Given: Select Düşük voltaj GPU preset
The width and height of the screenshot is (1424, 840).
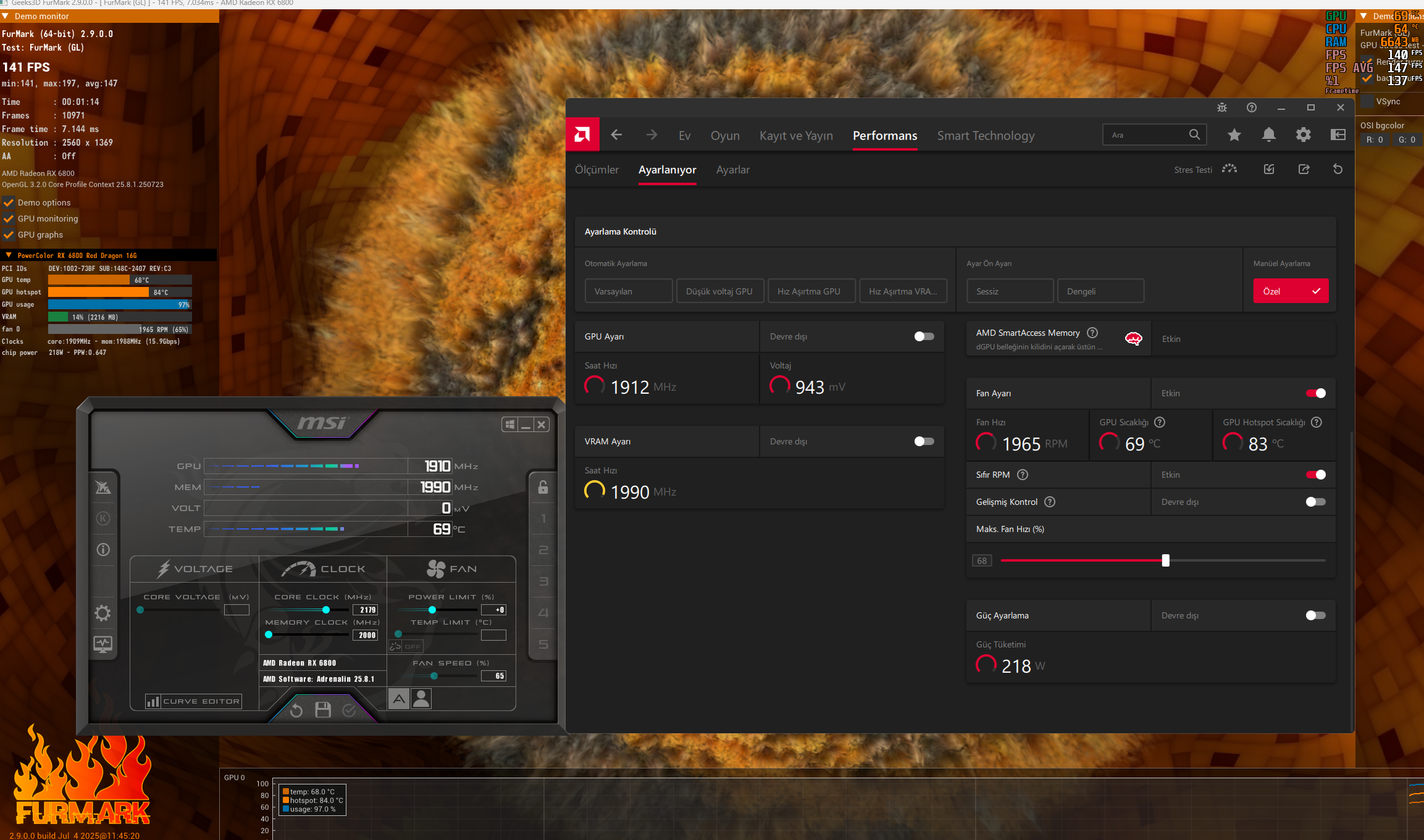Looking at the screenshot, I should pyautogui.click(x=720, y=291).
